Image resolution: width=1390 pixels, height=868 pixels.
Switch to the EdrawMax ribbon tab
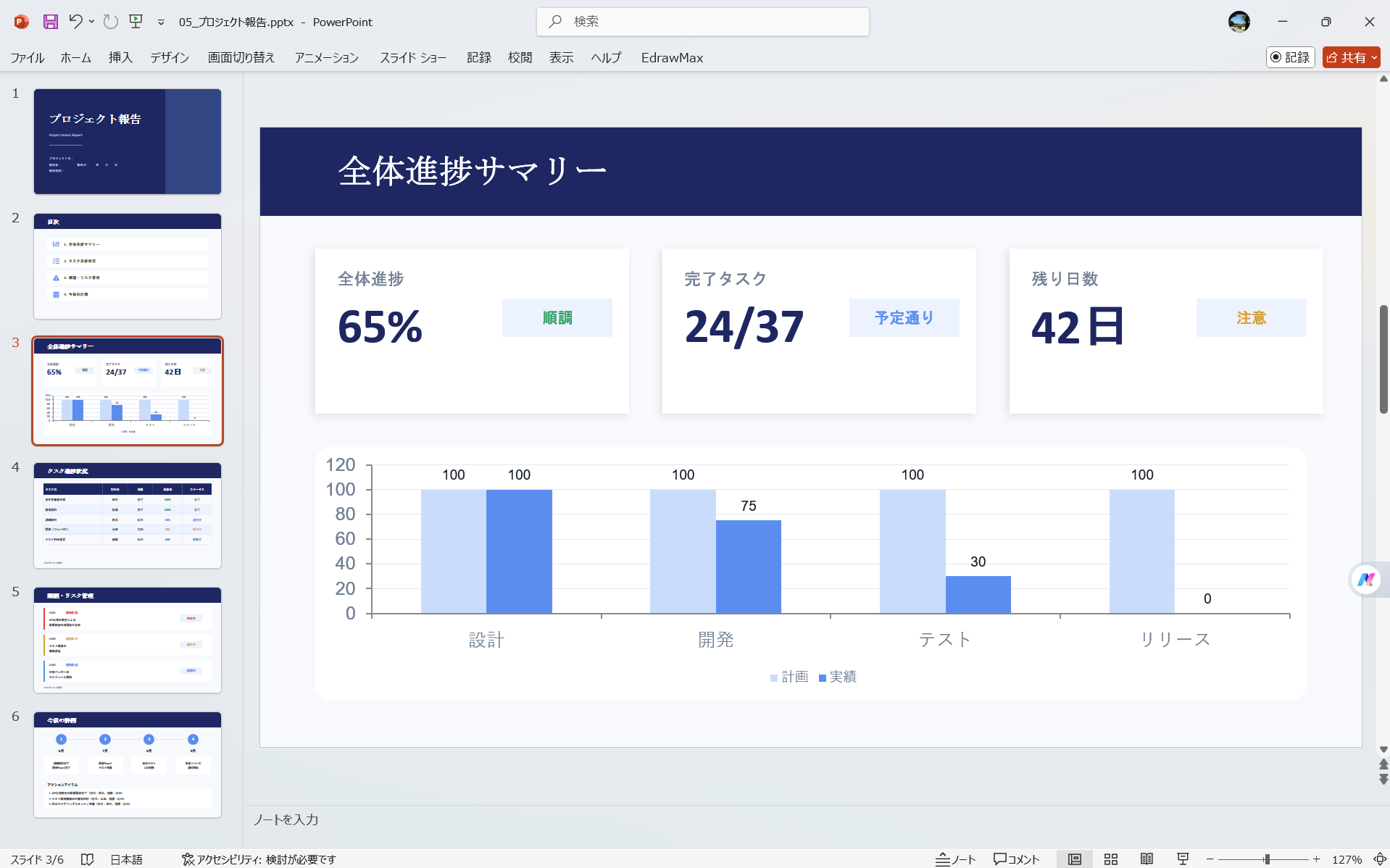tap(671, 57)
